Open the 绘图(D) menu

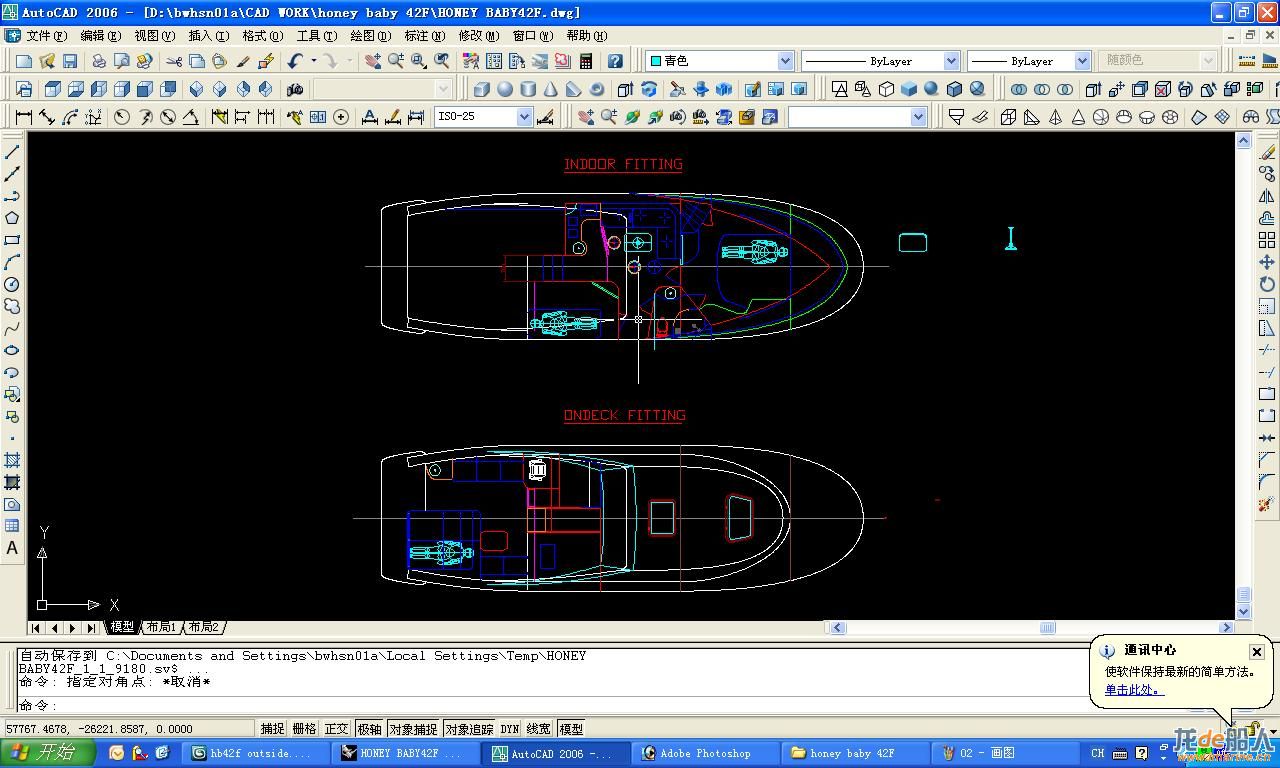click(x=370, y=35)
